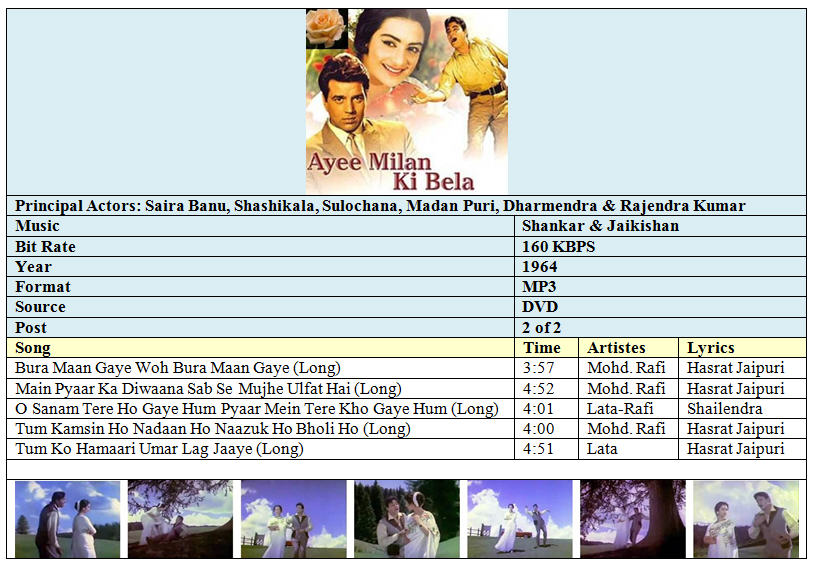Open fourth thumbnail with pine trees behind couple
Screen dimensions: 814x565
pos(407,519)
